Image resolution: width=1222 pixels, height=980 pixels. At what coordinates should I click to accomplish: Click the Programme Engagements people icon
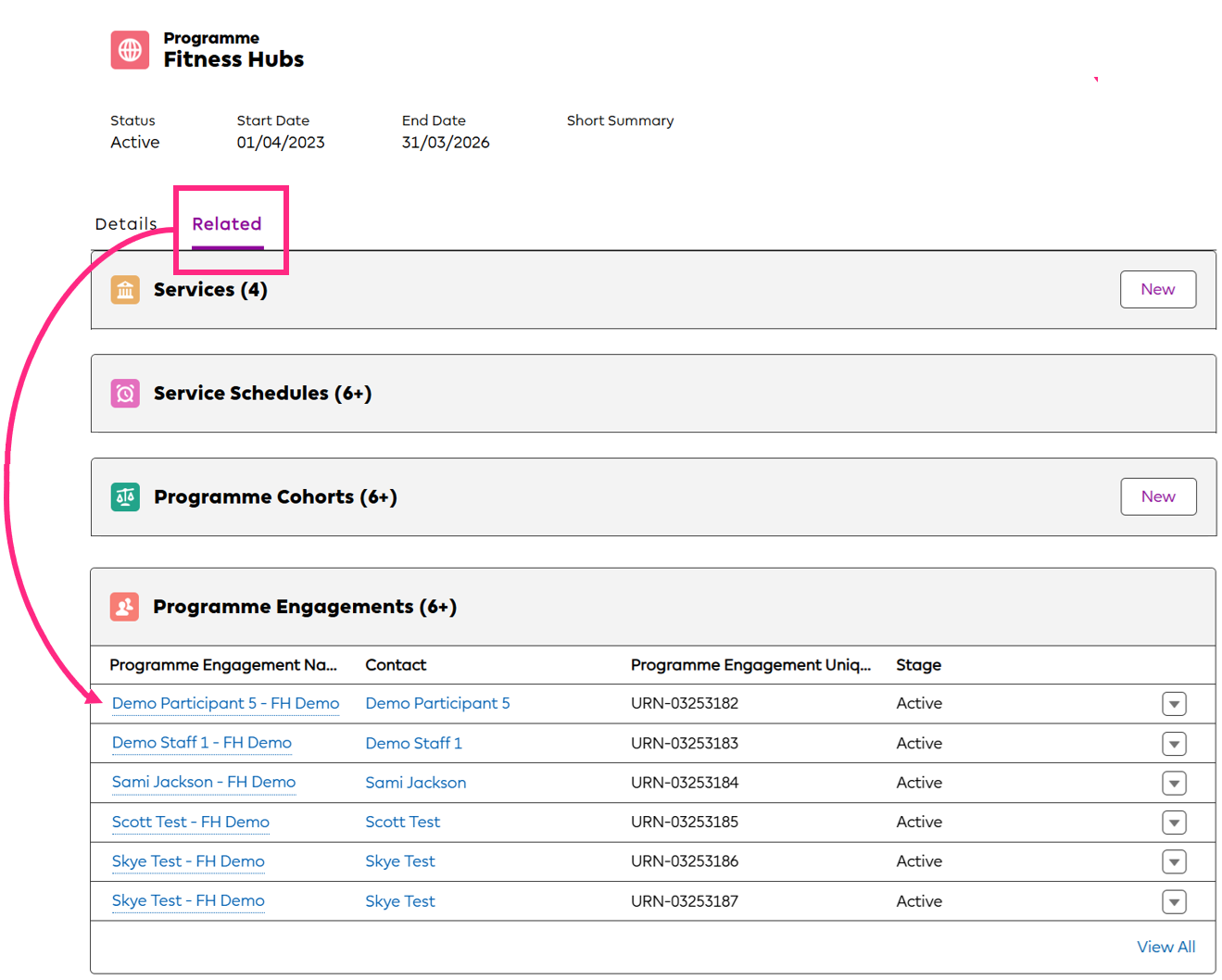pyautogui.click(x=125, y=607)
